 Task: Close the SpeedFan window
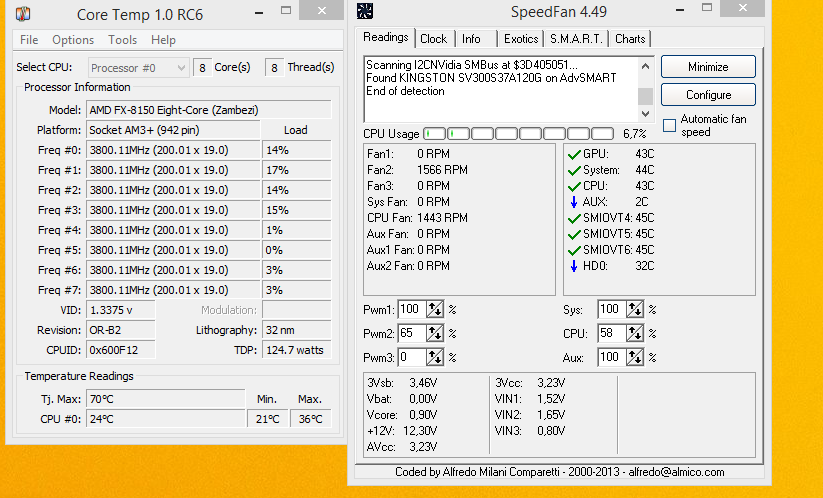[x=742, y=8]
